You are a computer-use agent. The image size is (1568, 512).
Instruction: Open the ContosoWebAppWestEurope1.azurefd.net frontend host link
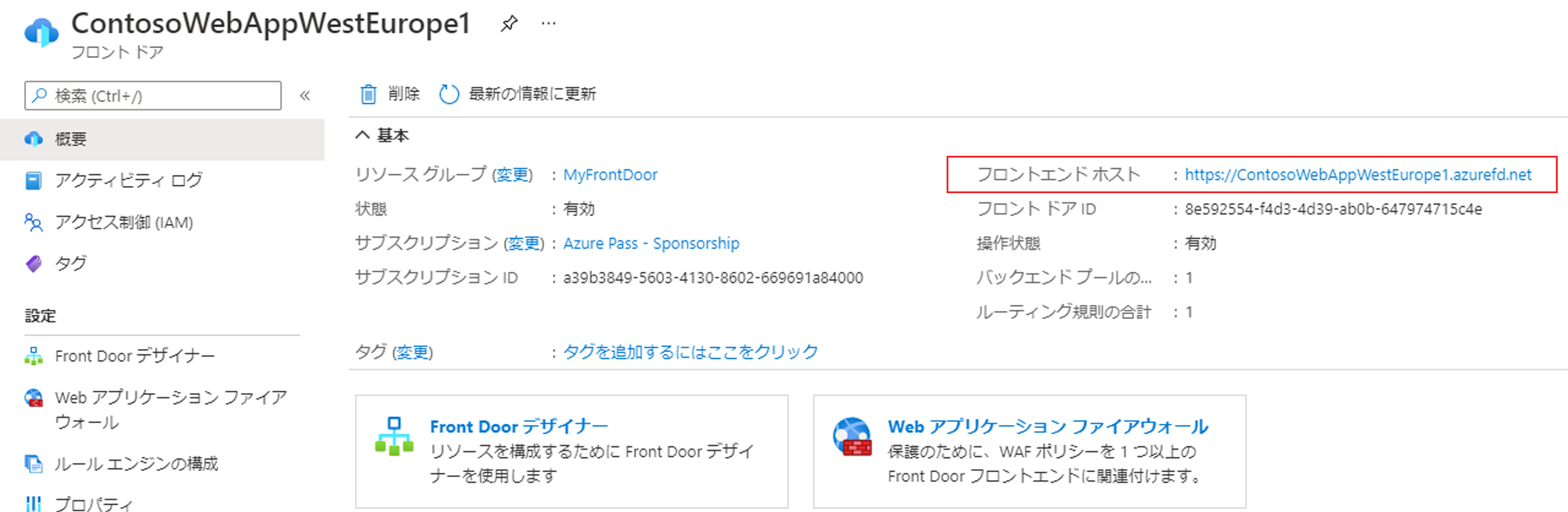(1358, 175)
